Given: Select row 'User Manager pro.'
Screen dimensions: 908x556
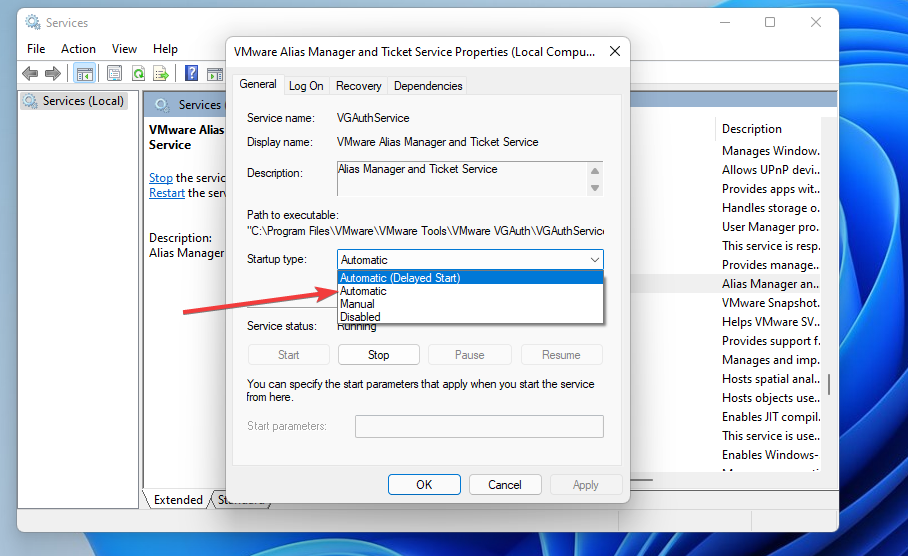Looking at the screenshot, I should click(770, 227).
